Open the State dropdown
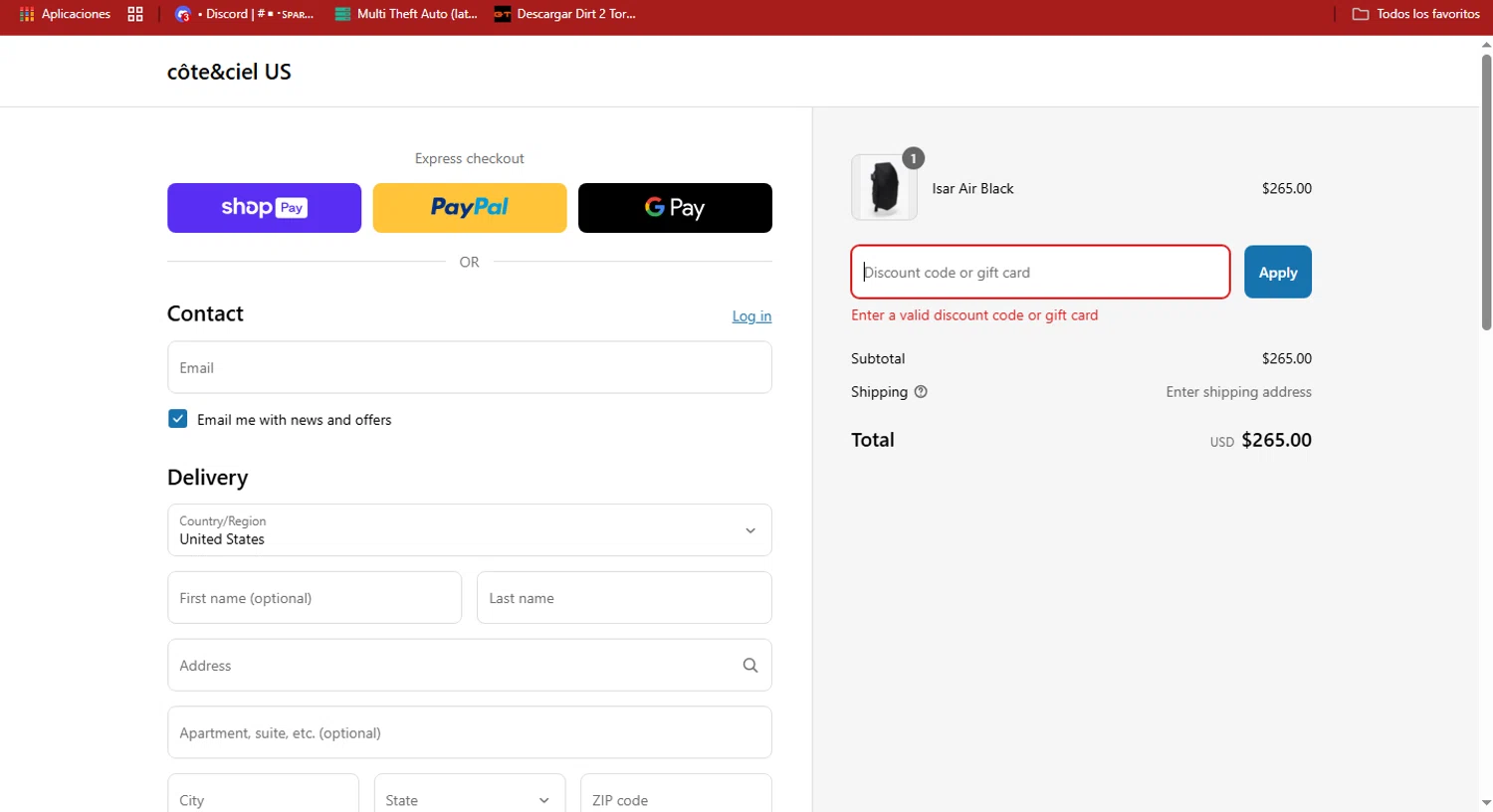 pyautogui.click(x=470, y=799)
